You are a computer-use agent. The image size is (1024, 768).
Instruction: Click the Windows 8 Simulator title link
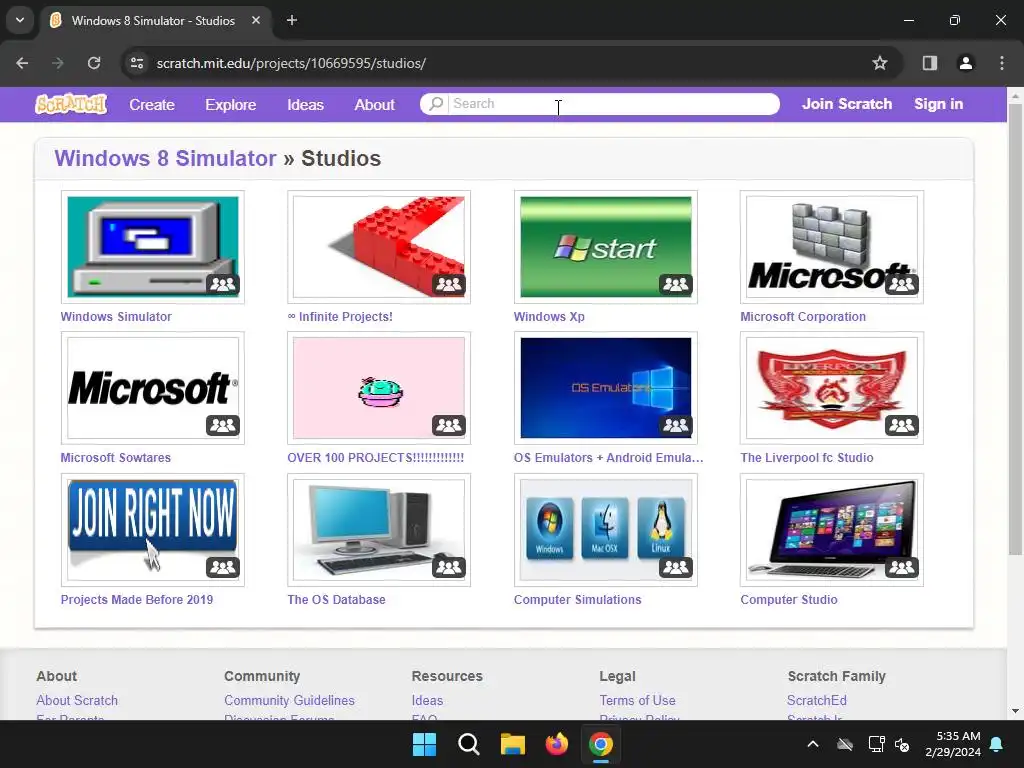click(165, 158)
